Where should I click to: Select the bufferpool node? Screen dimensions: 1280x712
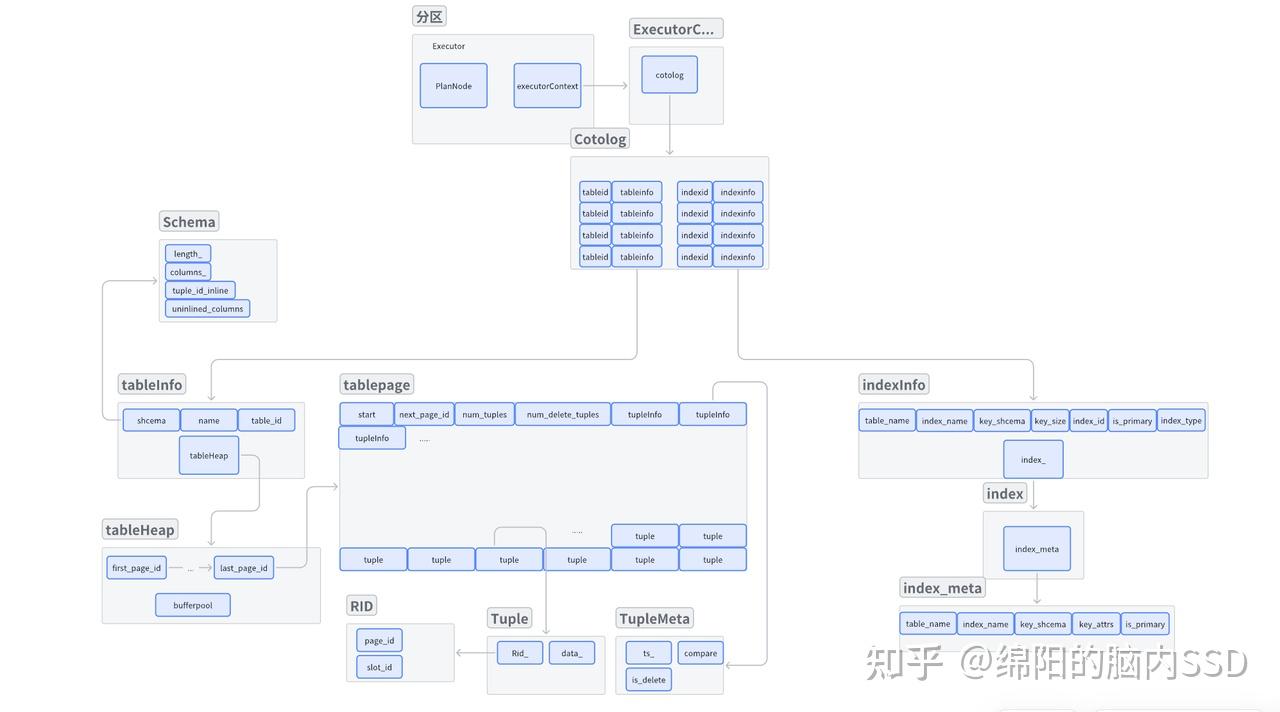pos(192,604)
